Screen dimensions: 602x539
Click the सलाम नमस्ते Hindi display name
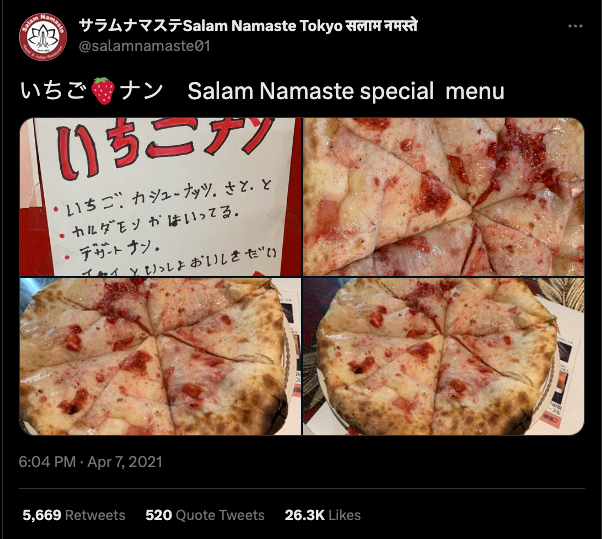[x=381, y=26]
